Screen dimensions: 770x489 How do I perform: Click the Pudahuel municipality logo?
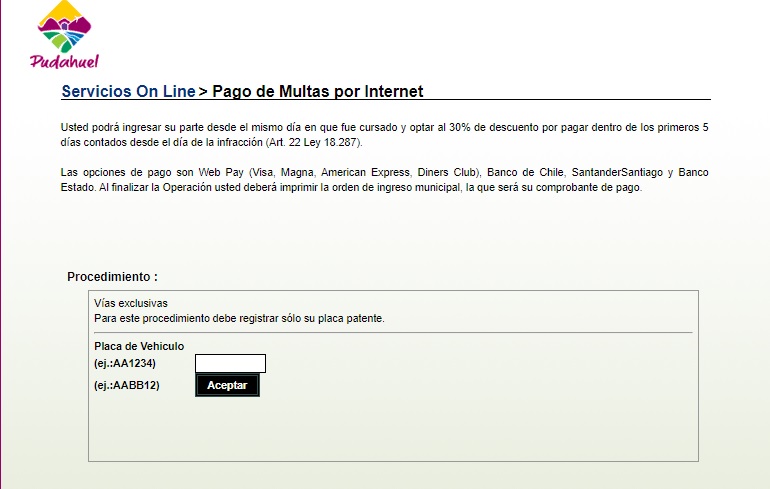(64, 34)
